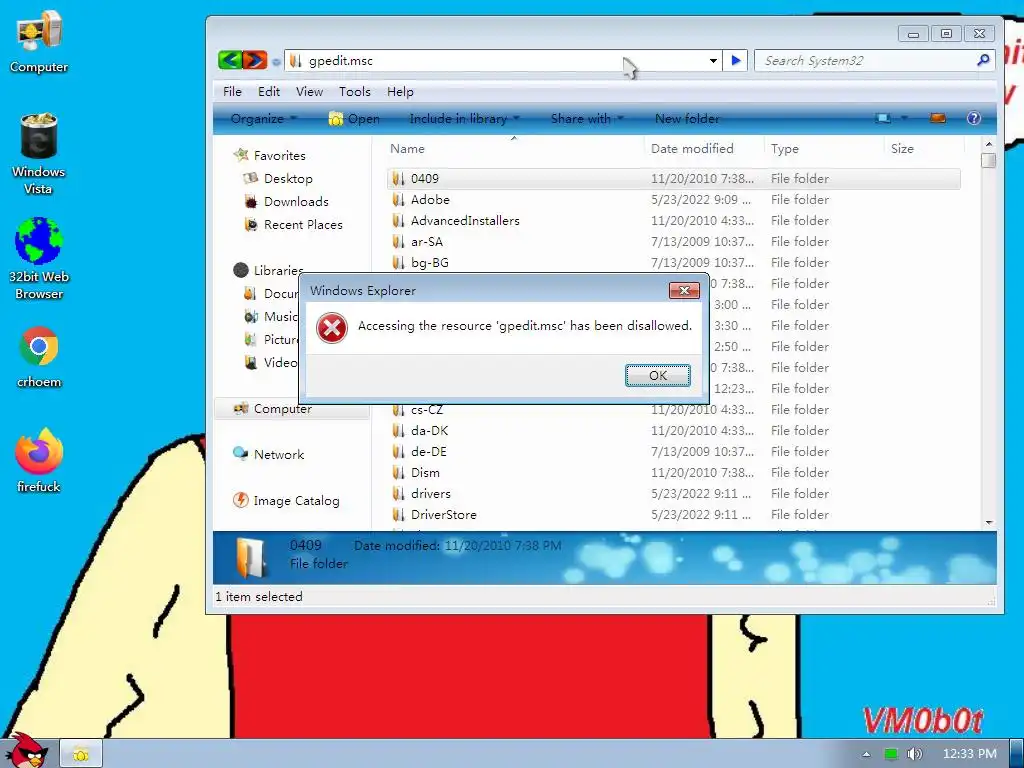
Task: Open the Edit menu
Action: point(268,91)
